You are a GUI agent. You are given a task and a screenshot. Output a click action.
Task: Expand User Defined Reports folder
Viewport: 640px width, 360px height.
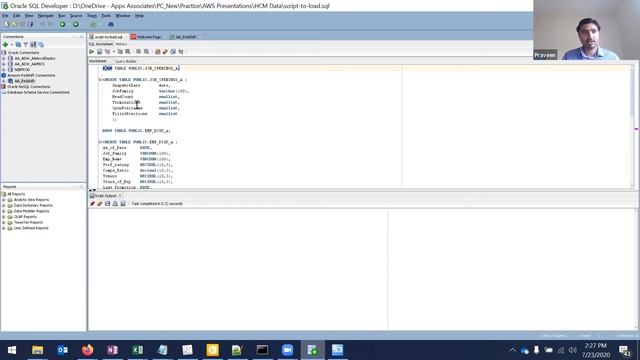click(x=4, y=229)
